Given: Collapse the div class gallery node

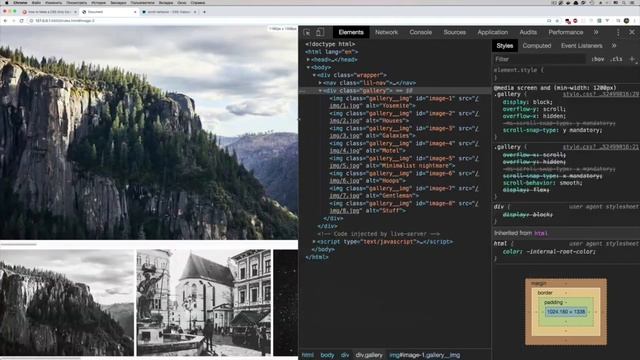Looking at the screenshot, I should (320, 91).
